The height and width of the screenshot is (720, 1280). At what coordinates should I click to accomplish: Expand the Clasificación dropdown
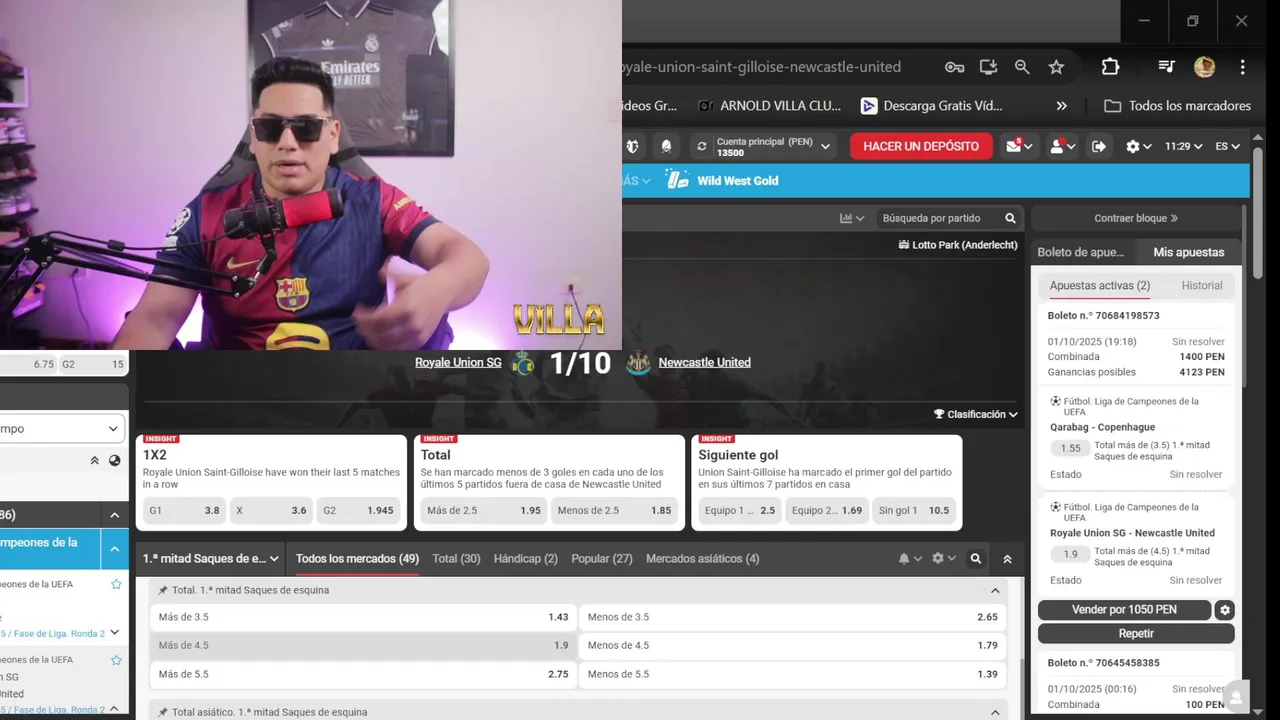pos(976,414)
